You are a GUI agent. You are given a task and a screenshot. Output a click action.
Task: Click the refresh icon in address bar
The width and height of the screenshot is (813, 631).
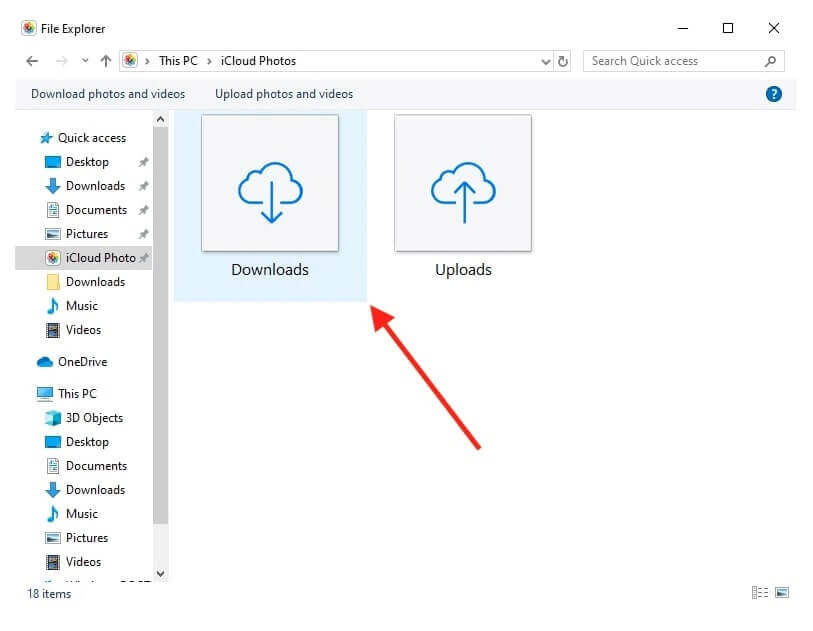(563, 61)
